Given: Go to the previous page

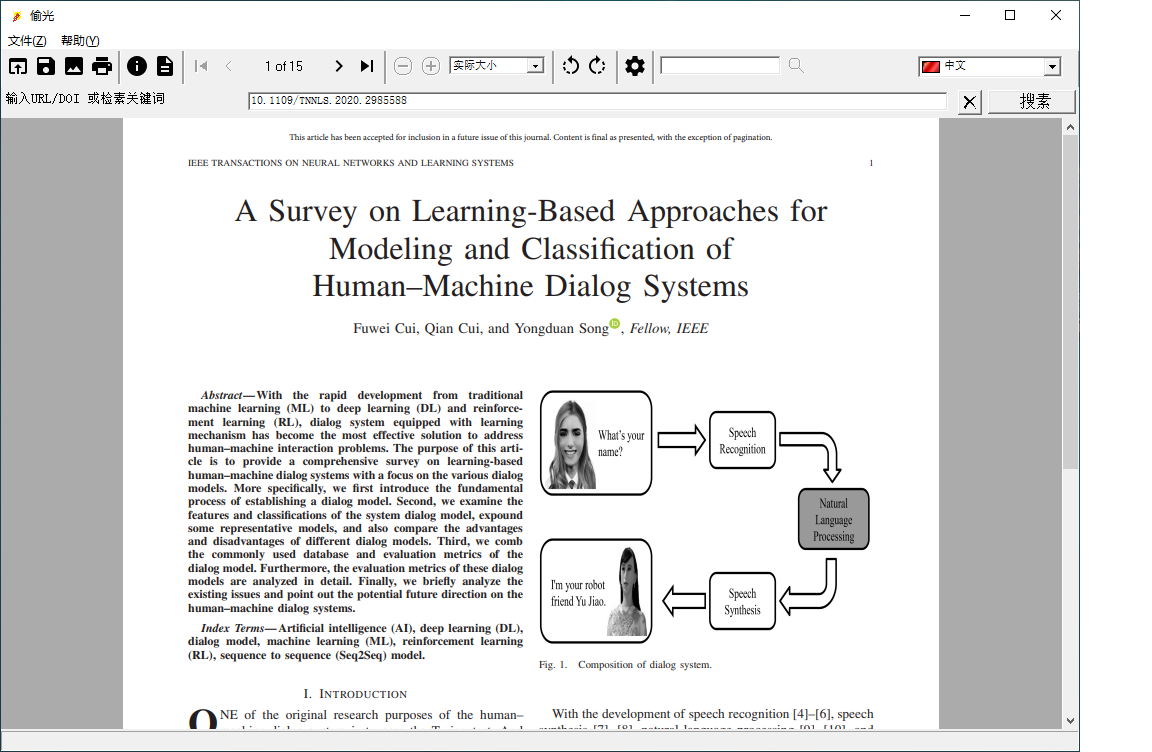Looking at the screenshot, I should click(x=228, y=66).
